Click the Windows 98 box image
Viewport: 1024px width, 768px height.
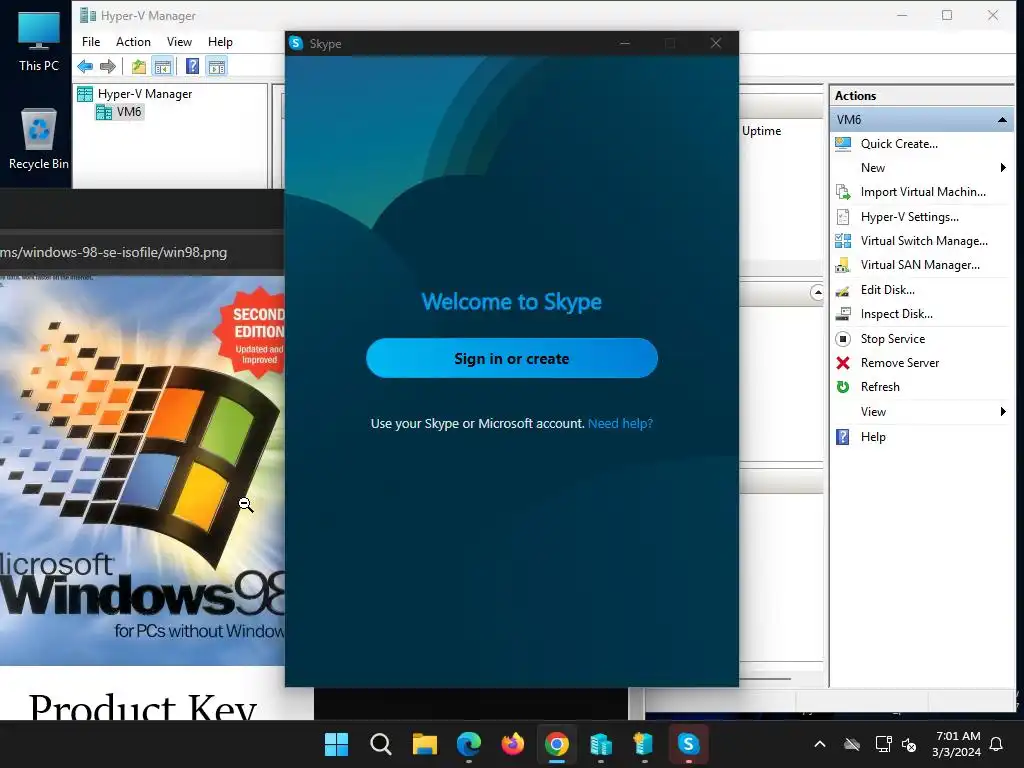click(x=142, y=471)
